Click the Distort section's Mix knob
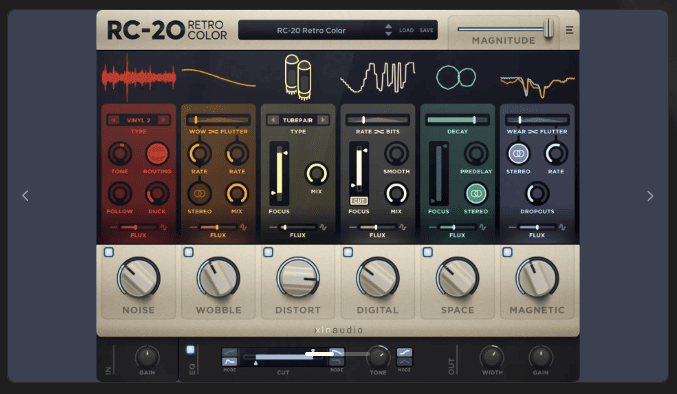Screen dimensions: 677x394 pos(316,173)
